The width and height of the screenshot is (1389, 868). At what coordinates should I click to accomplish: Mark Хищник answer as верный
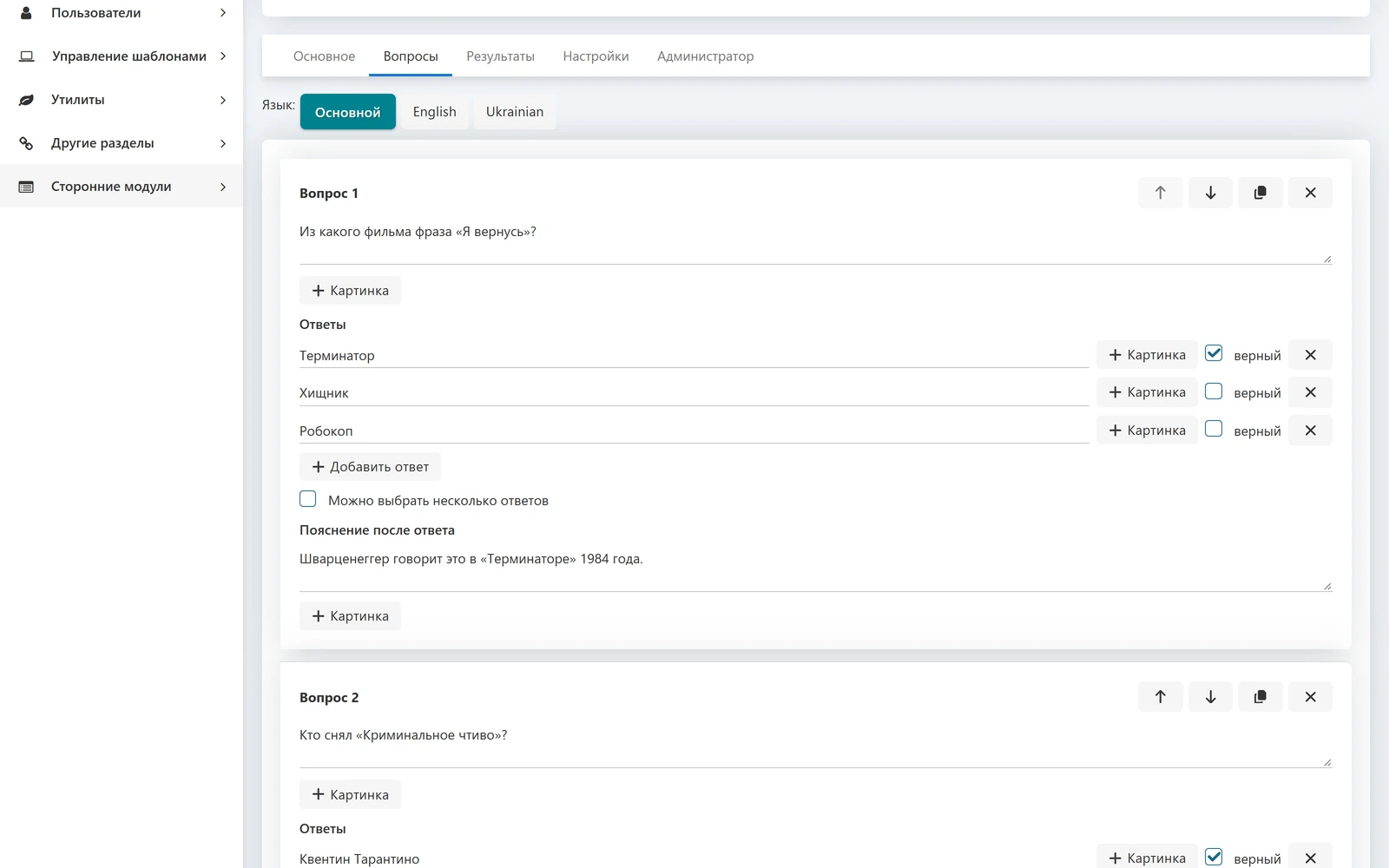[1214, 391]
